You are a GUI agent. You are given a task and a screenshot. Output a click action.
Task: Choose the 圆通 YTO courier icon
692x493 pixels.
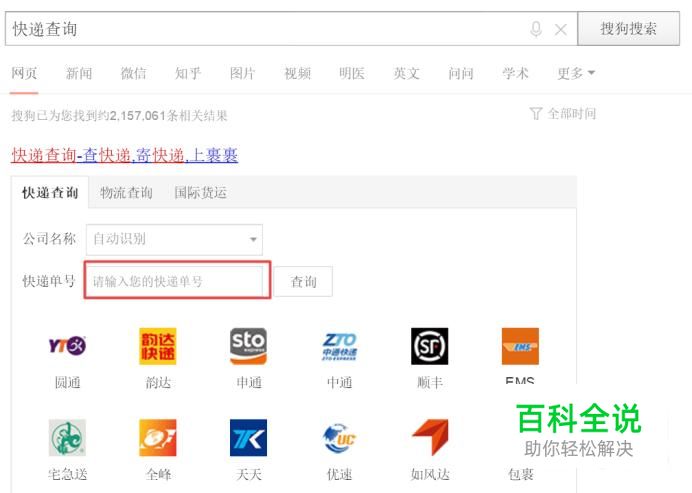click(67, 346)
